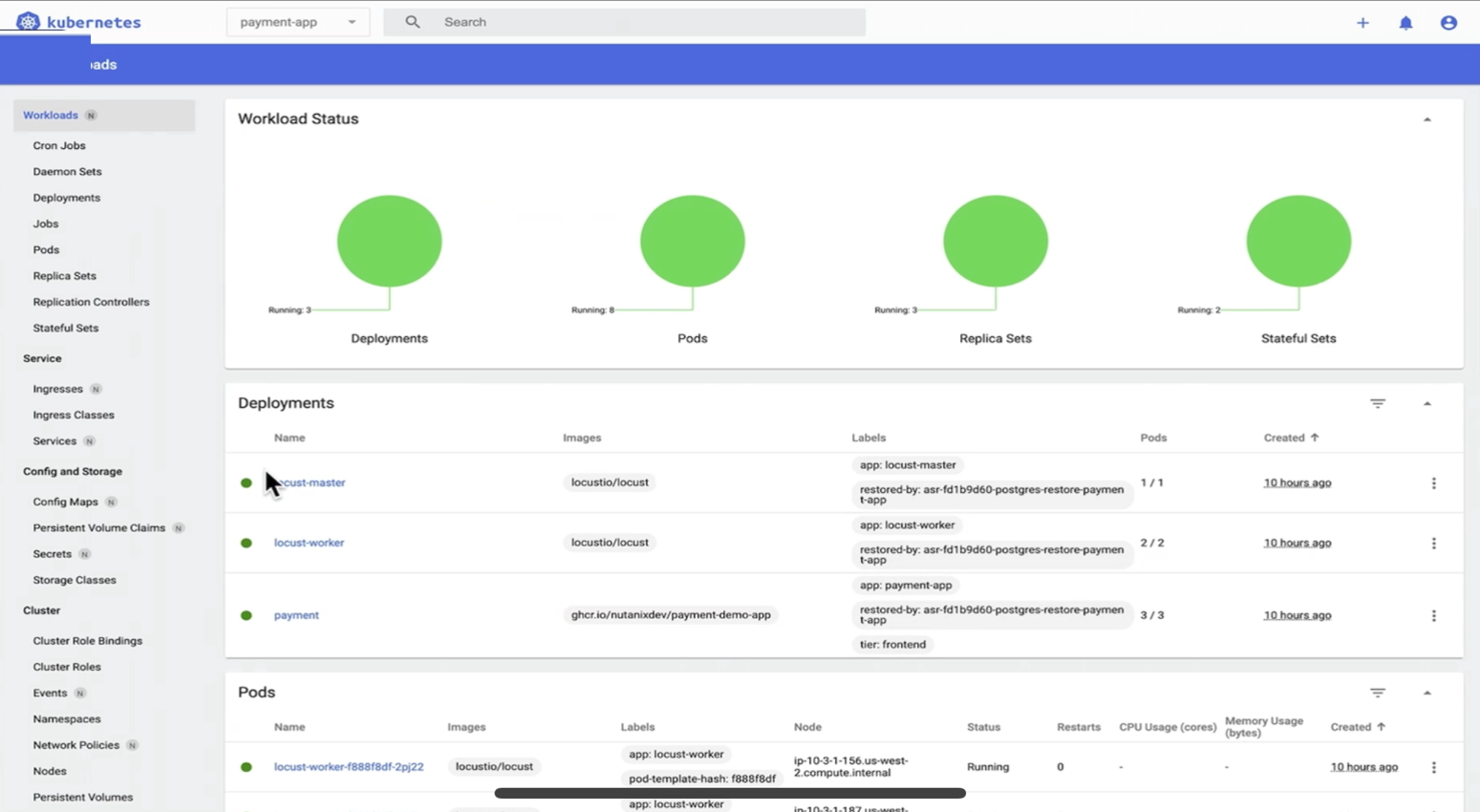Screen dimensions: 1480x812
Task: Open the notifications bell icon
Action: (x=1405, y=23)
